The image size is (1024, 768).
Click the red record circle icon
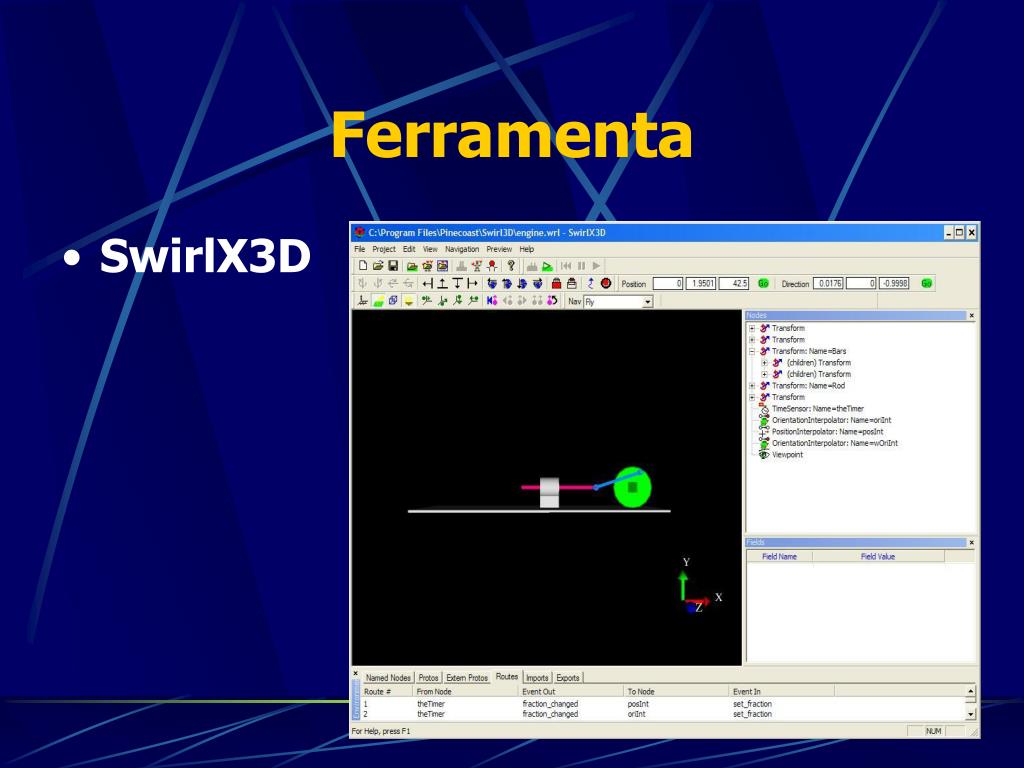coord(605,283)
